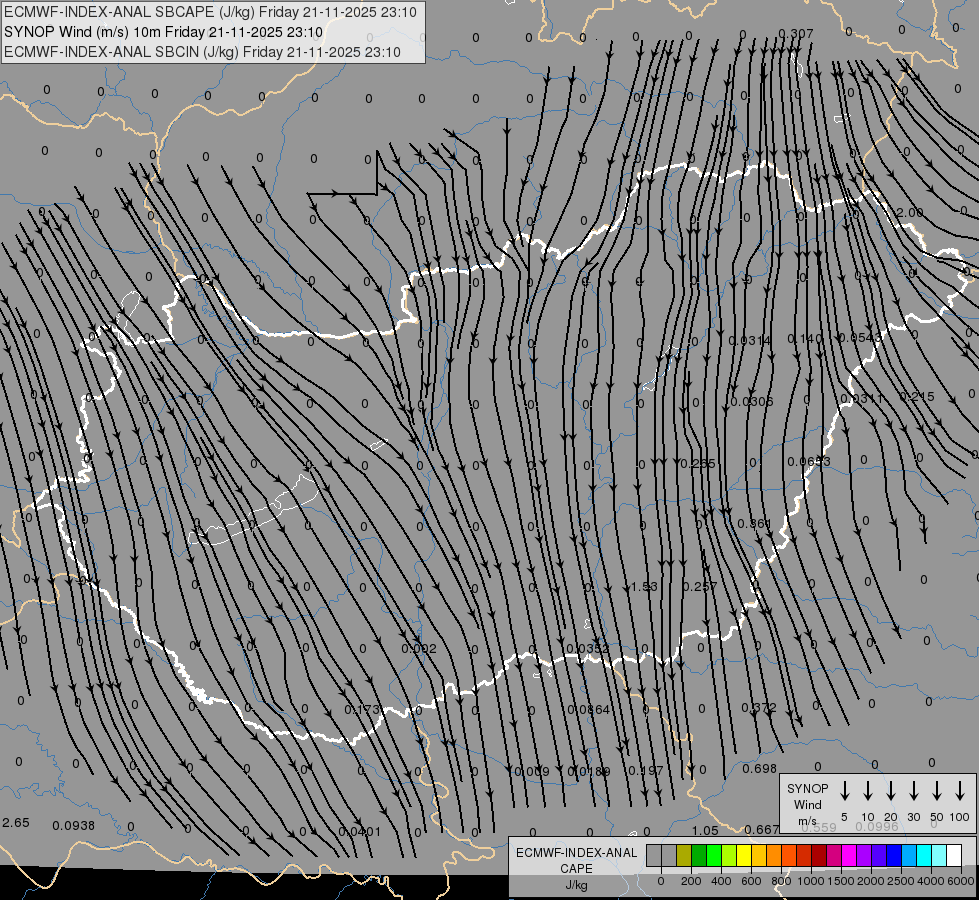Pick the bright magenta CAPE legend swatch
This screenshot has height=900, width=979.
coord(849,855)
